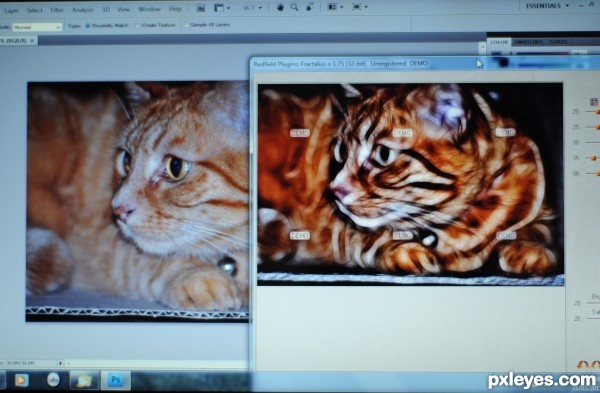Screen dimensions: 600x393
Task: Launch Bridge from the application bar
Action: 201,8
